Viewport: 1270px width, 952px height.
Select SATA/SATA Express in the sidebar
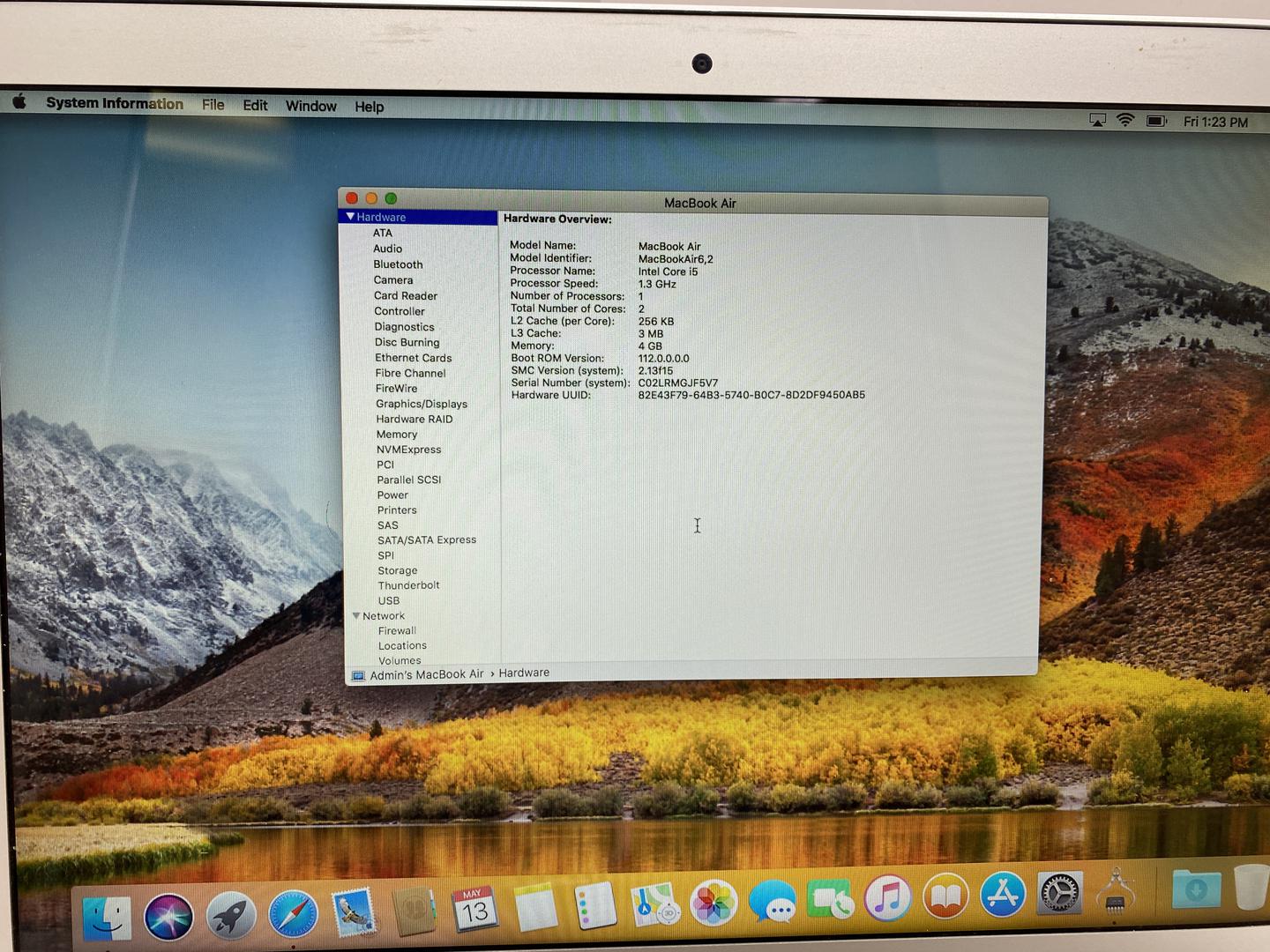tap(427, 540)
